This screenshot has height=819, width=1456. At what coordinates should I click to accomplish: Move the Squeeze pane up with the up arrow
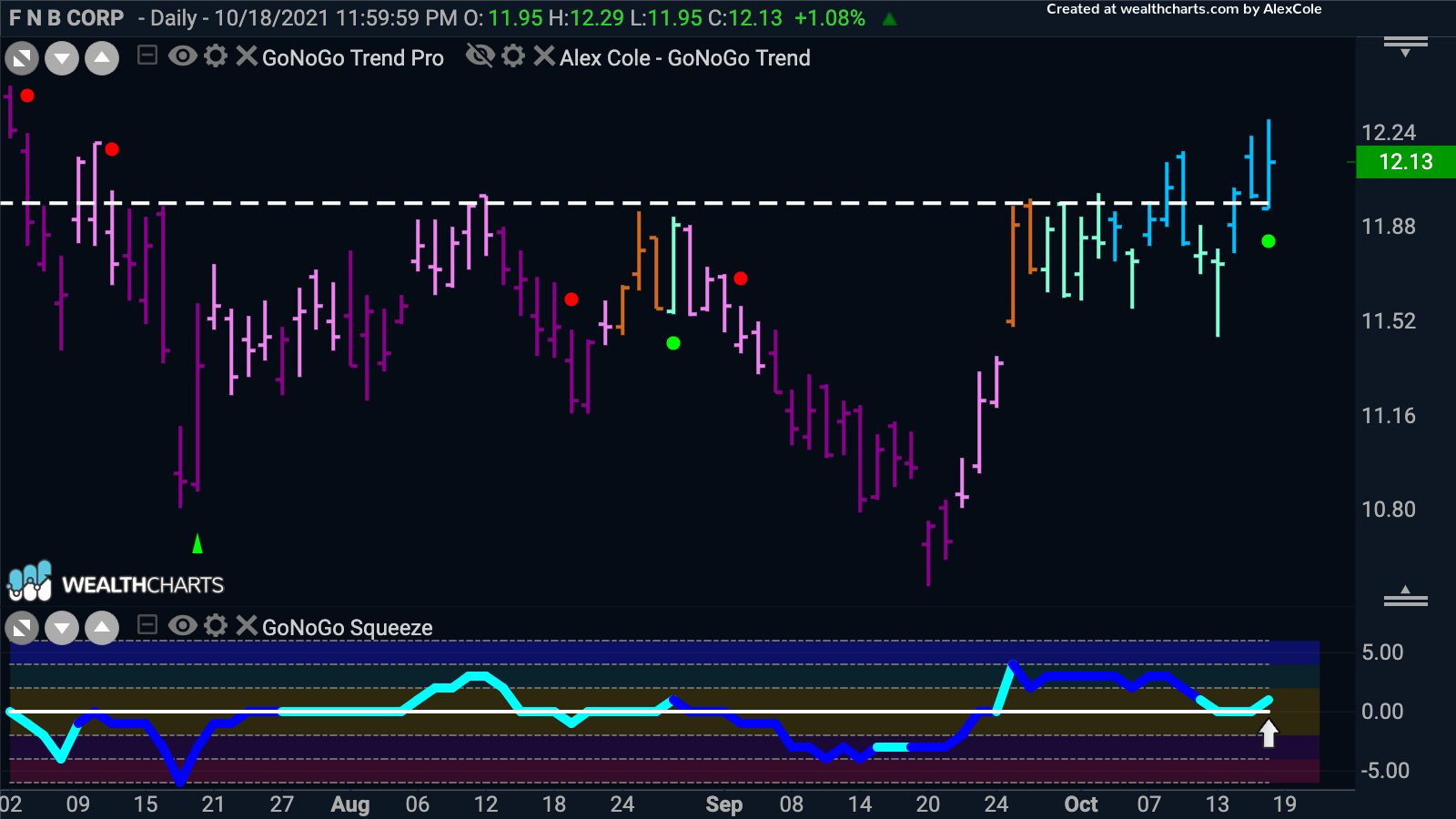(102, 628)
